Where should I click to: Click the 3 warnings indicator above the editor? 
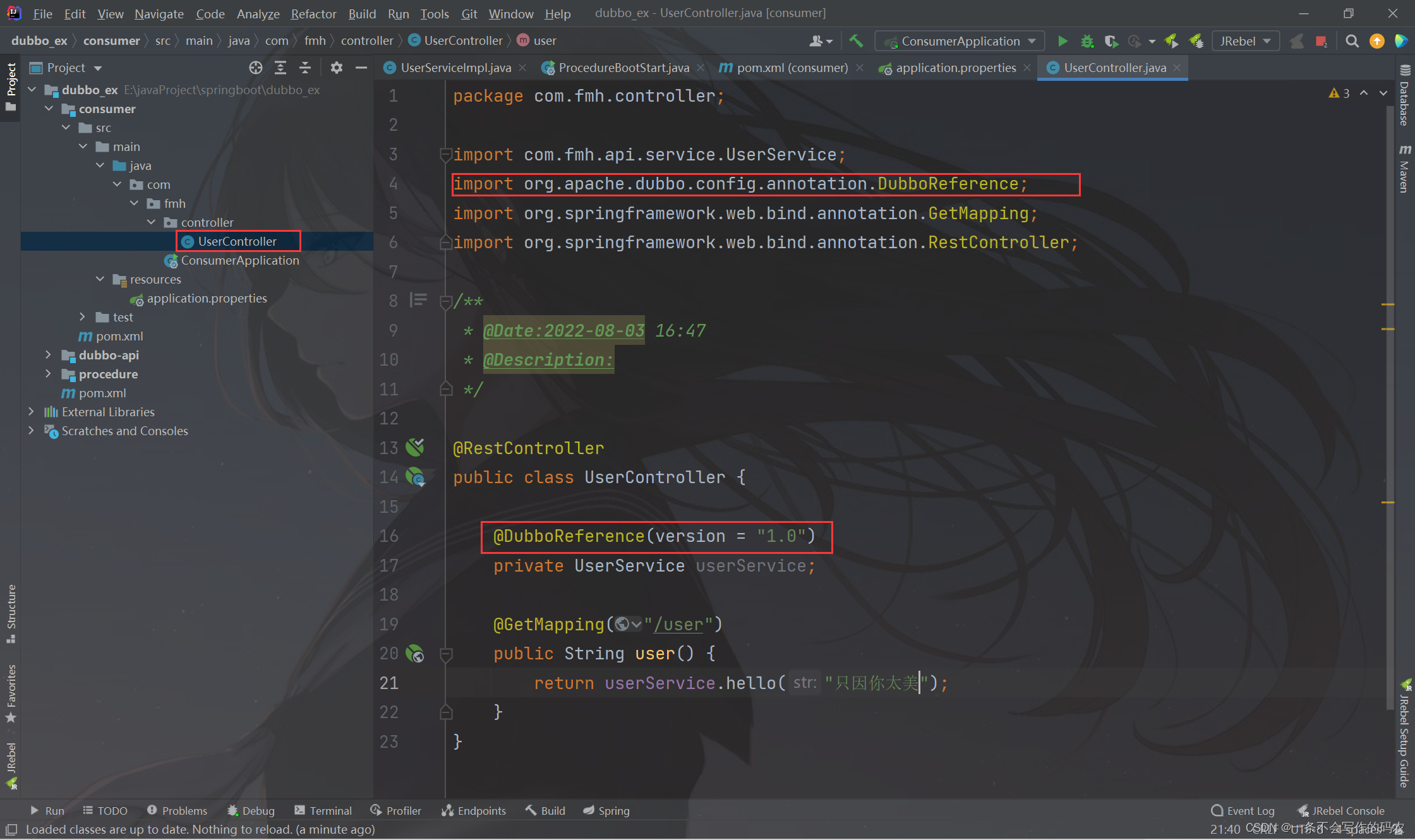click(1339, 92)
